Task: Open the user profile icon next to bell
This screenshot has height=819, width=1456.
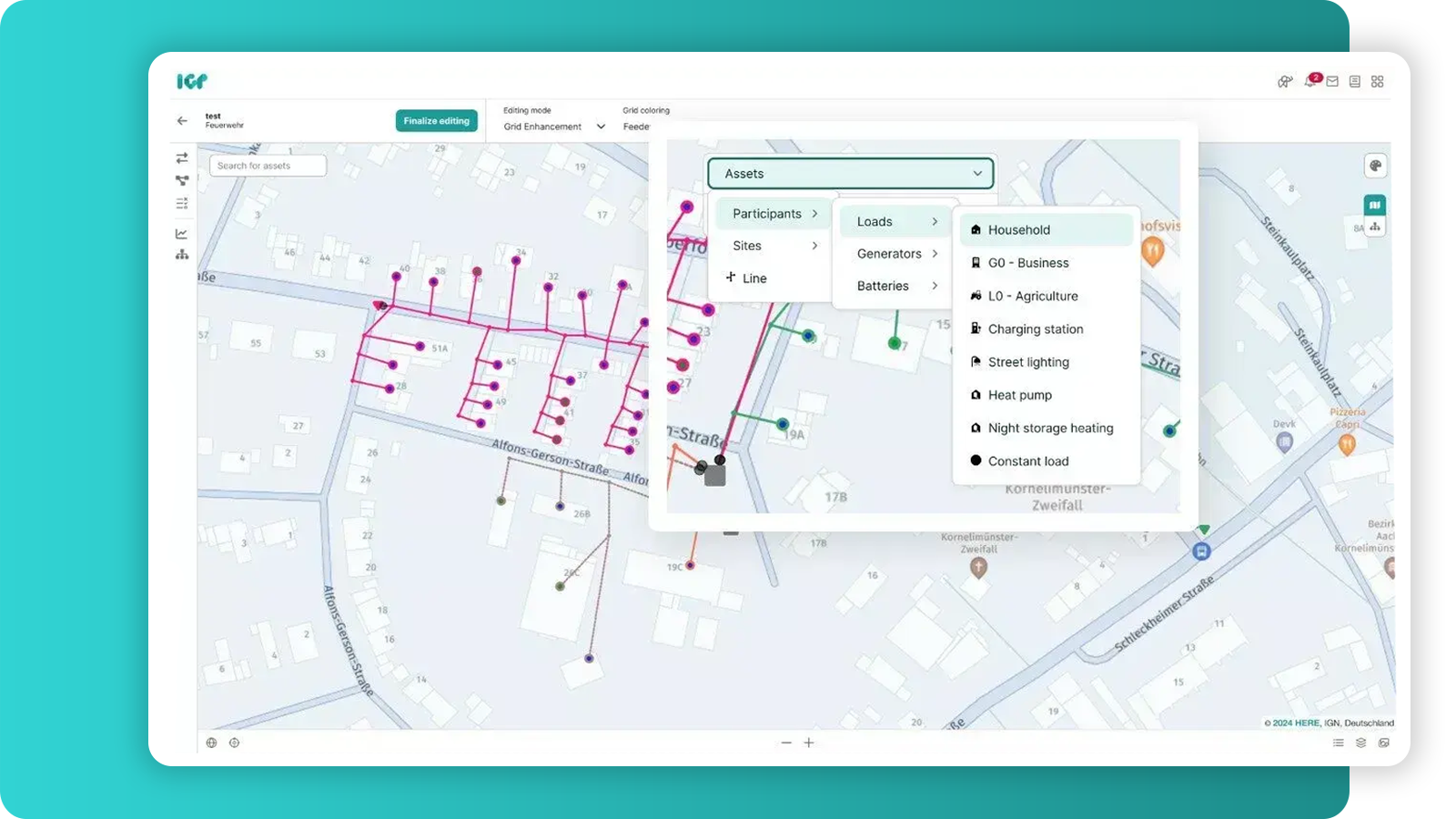Action: click(1284, 81)
